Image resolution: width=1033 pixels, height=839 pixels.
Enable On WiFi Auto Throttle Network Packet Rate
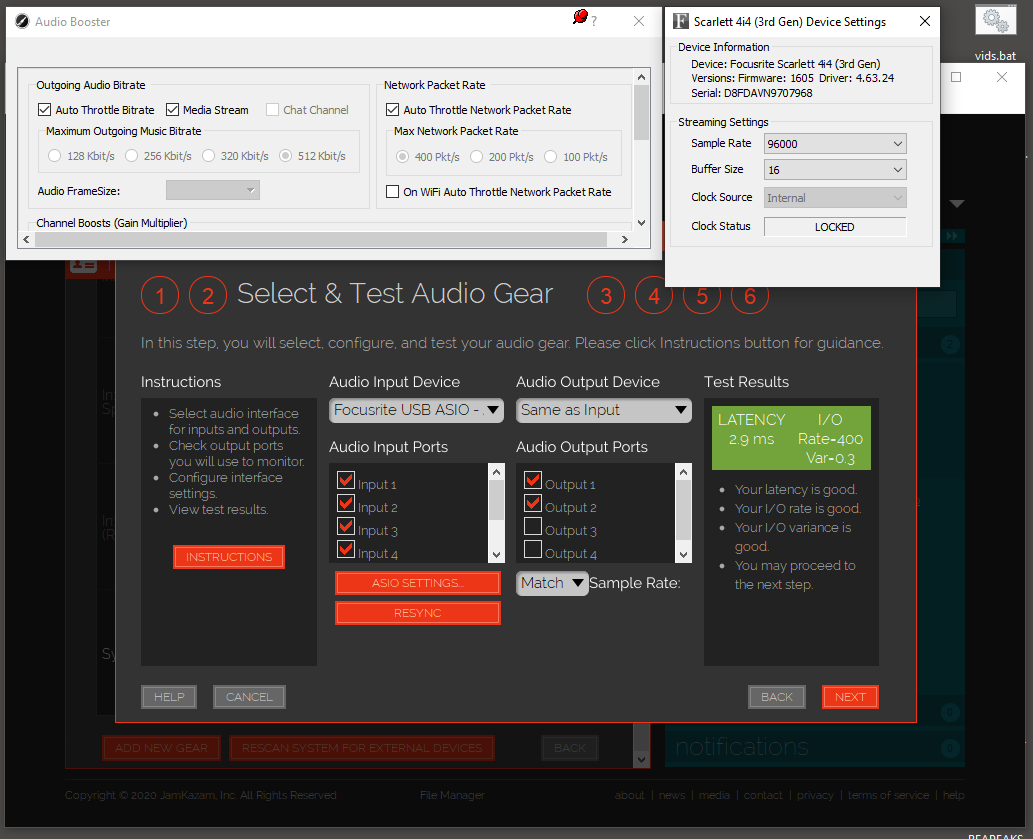[x=393, y=192]
